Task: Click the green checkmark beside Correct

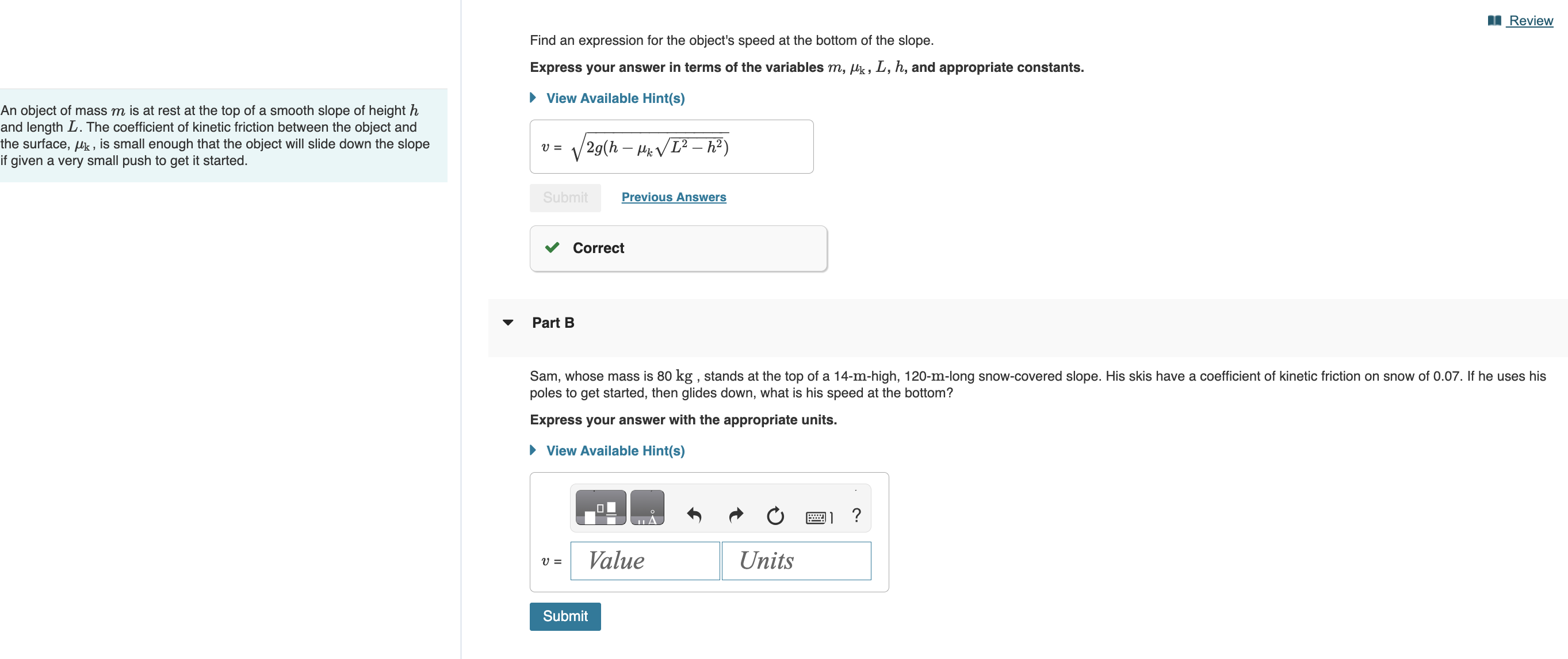Action: pyautogui.click(x=552, y=248)
